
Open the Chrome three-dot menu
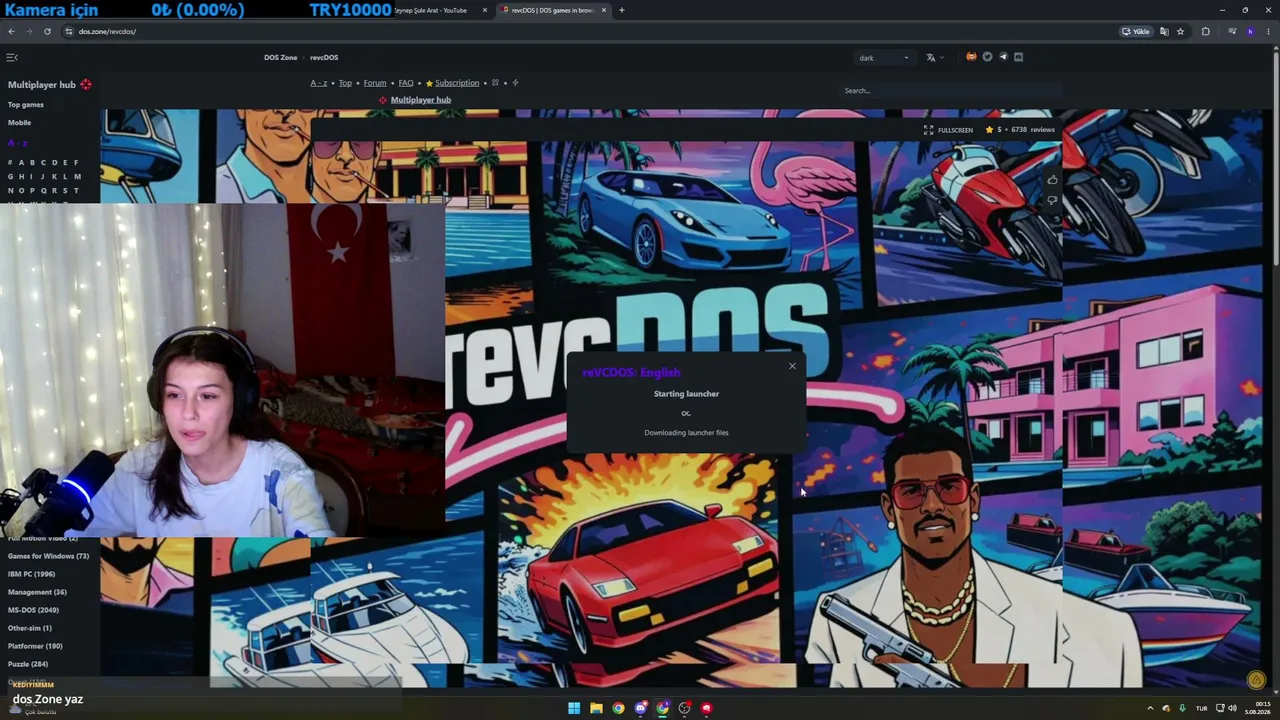(x=1267, y=32)
